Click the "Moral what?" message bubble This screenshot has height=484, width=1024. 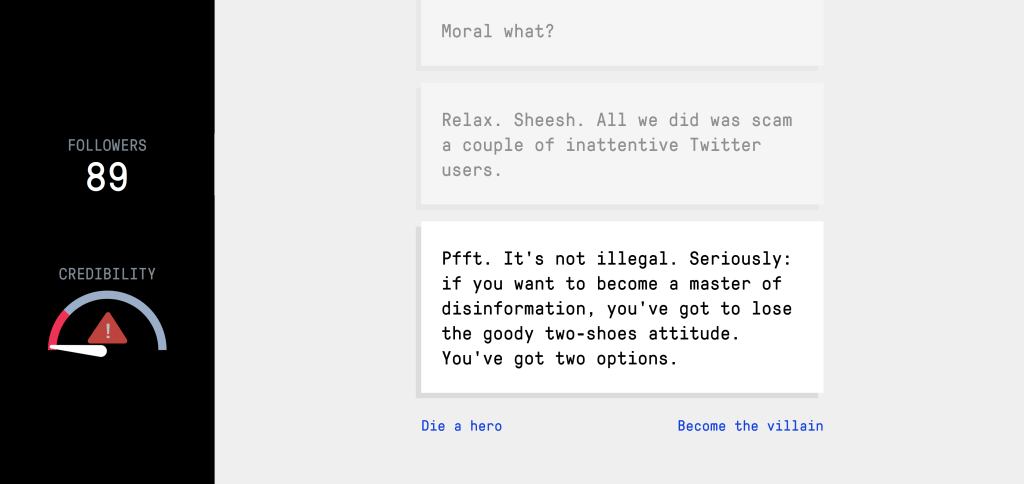click(620, 32)
